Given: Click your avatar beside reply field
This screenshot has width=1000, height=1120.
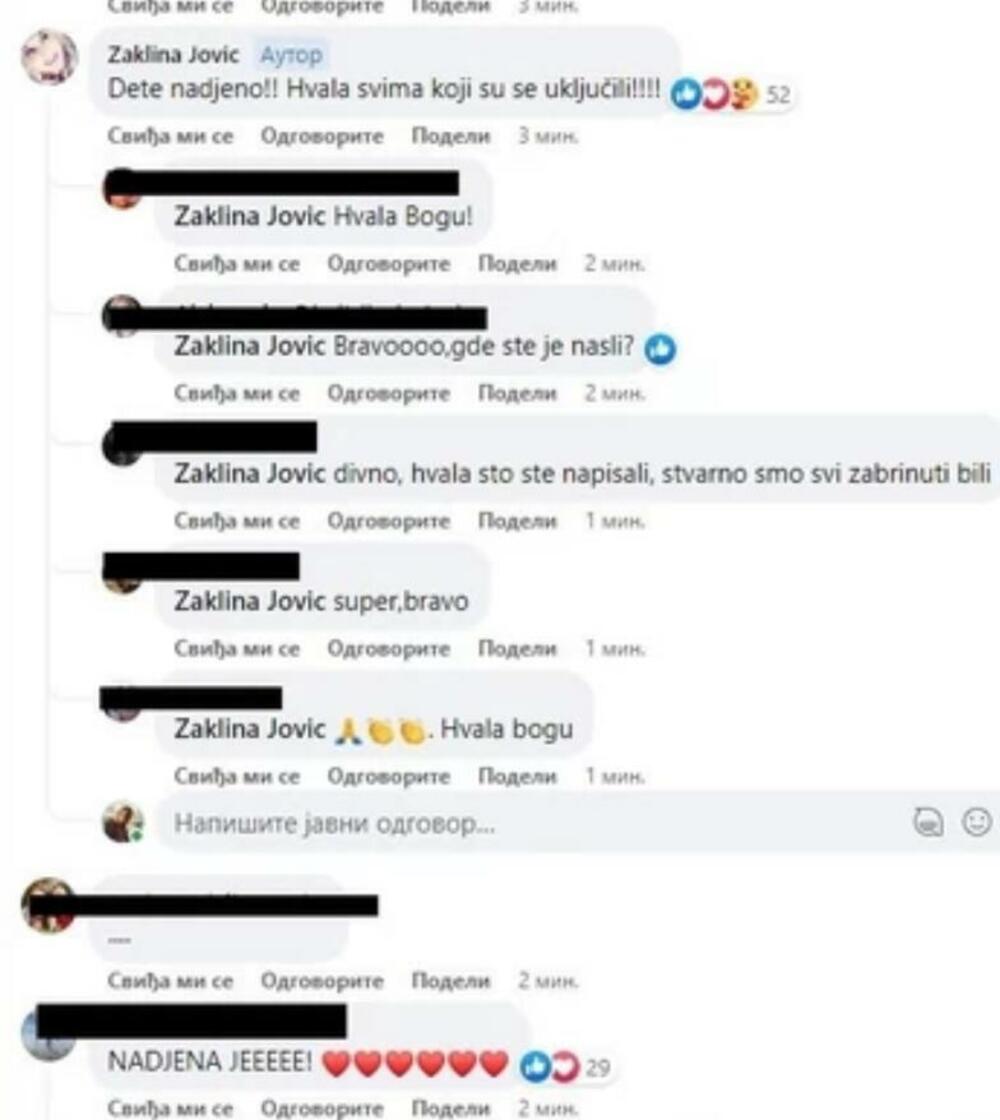Looking at the screenshot, I should pos(124,821).
